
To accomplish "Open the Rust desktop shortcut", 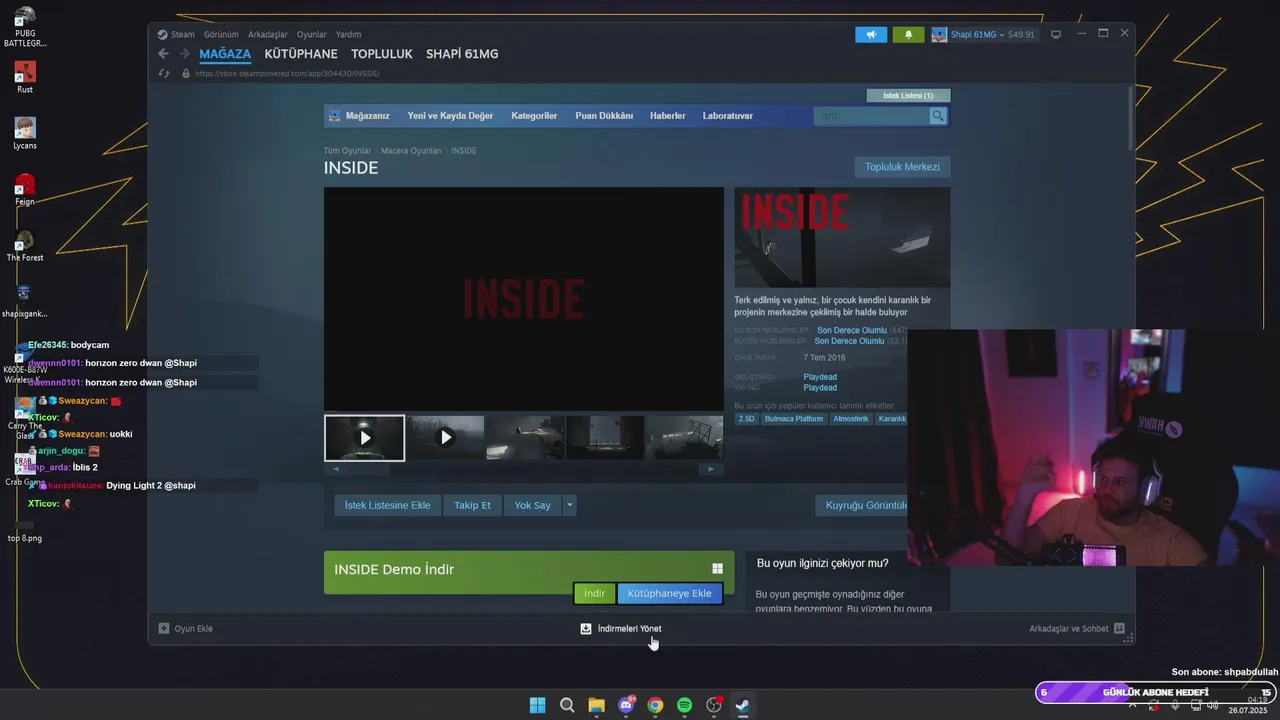I will tap(25, 78).
